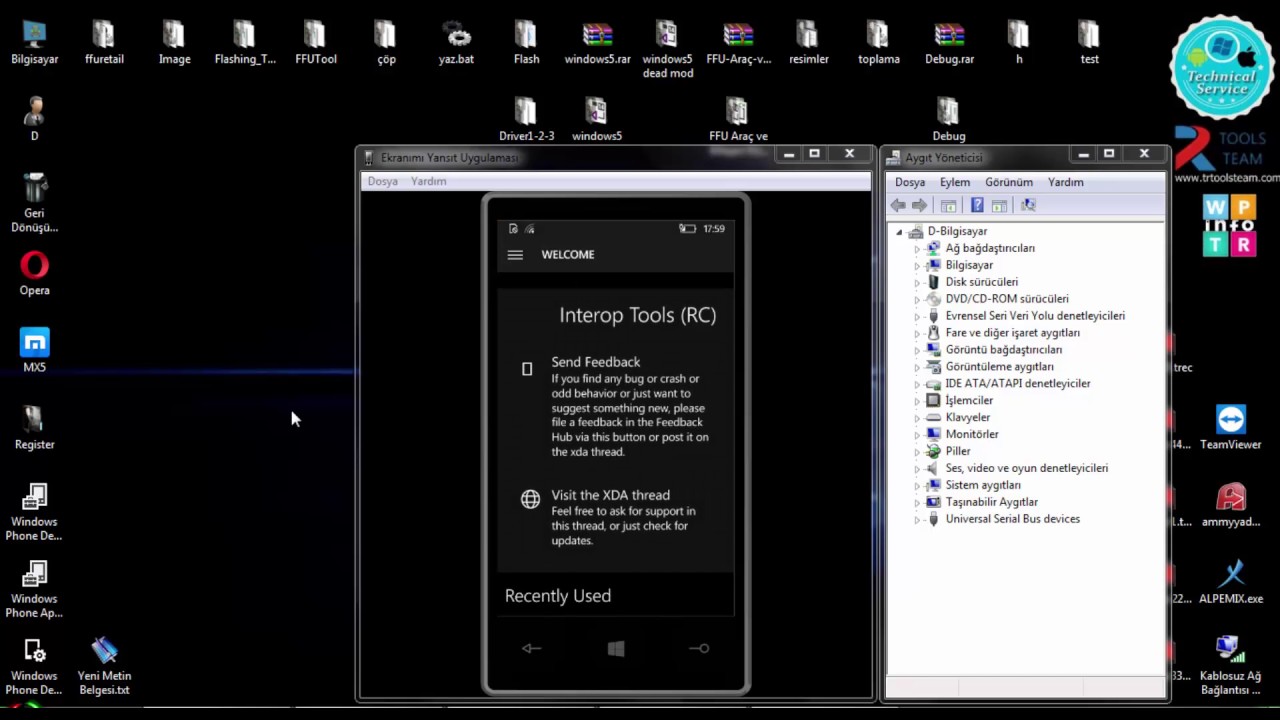Select DVD/CD-ROM sürücüleri tree item
1280x720 pixels.
click(x=1007, y=299)
